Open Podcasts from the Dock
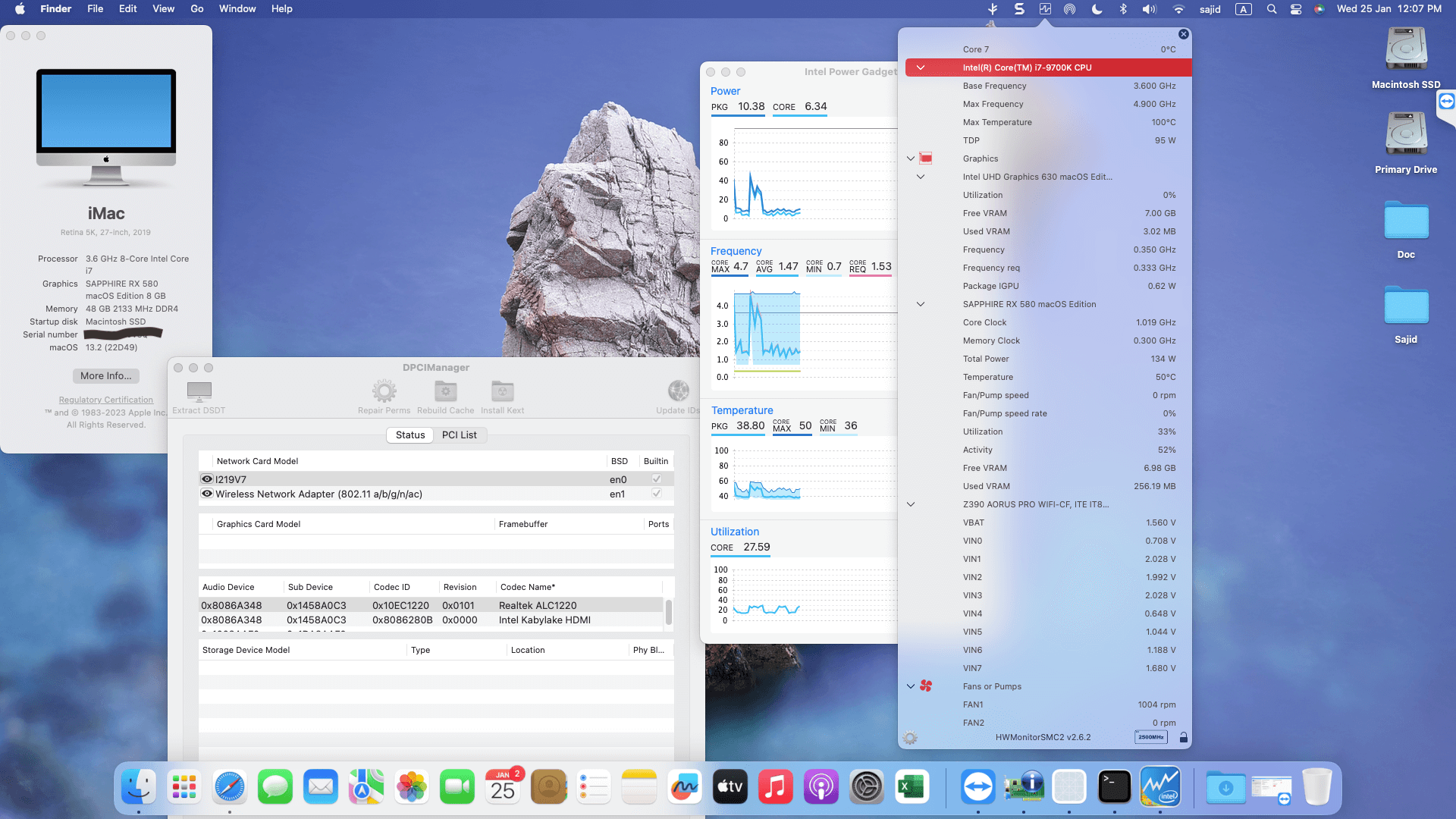1456x819 pixels. [x=821, y=787]
